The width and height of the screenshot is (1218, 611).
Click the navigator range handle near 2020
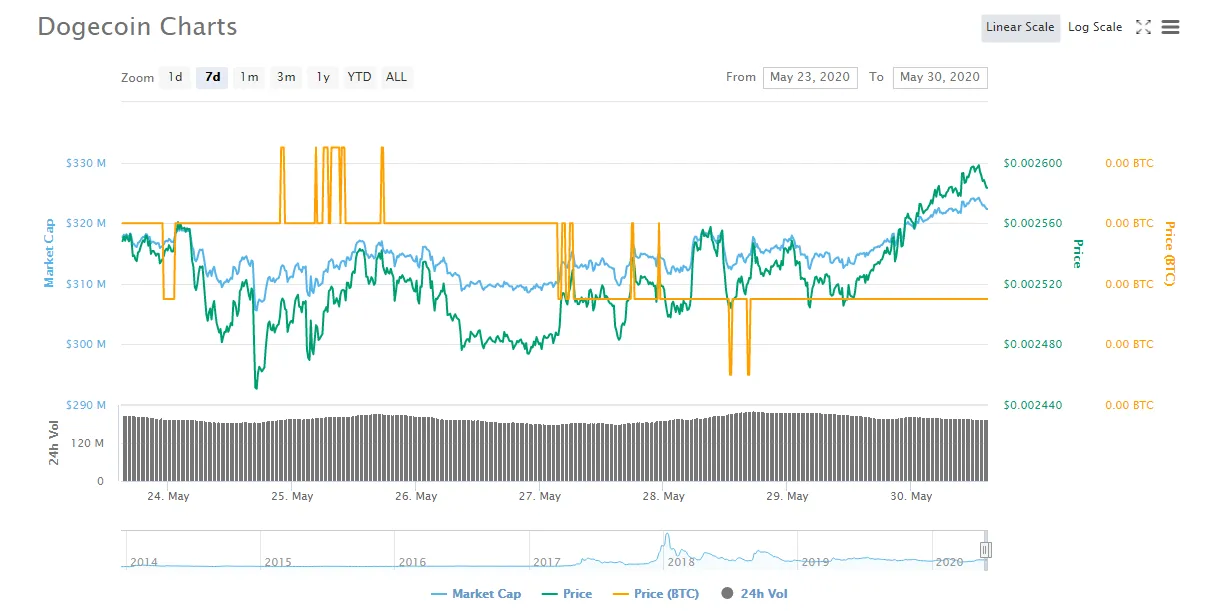click(x=985, y=549)
